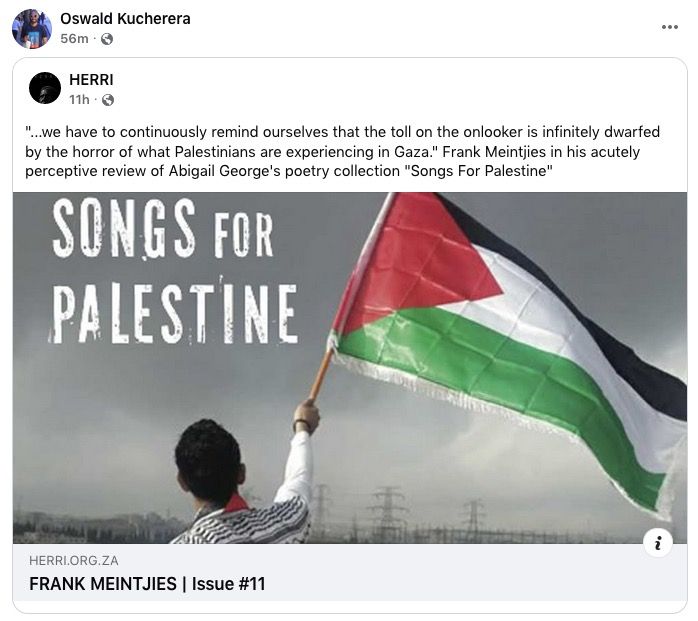Click the shared post caption text
Viewport: 698px width, 621px height.
[x=340, y=151]
